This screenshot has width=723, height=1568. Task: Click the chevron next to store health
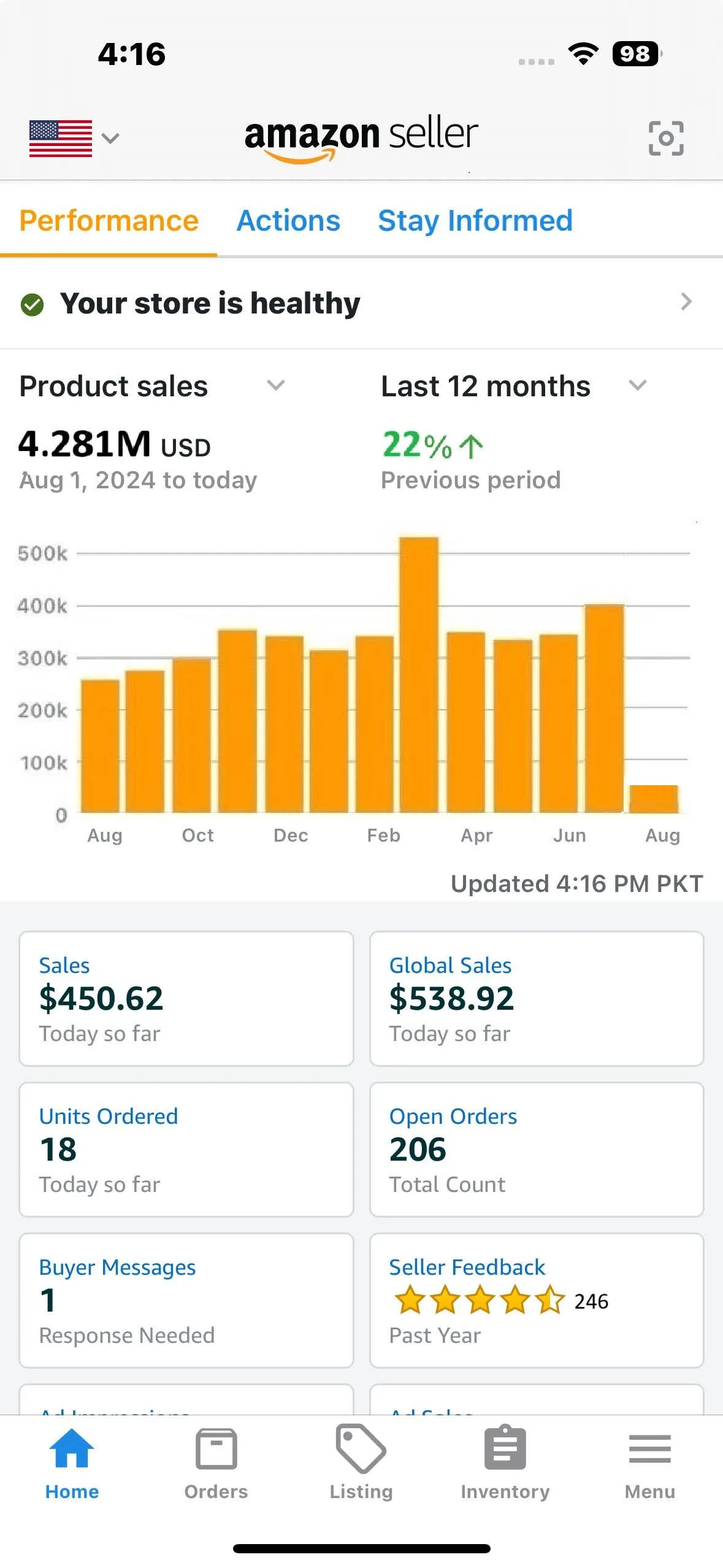[686, 302]
